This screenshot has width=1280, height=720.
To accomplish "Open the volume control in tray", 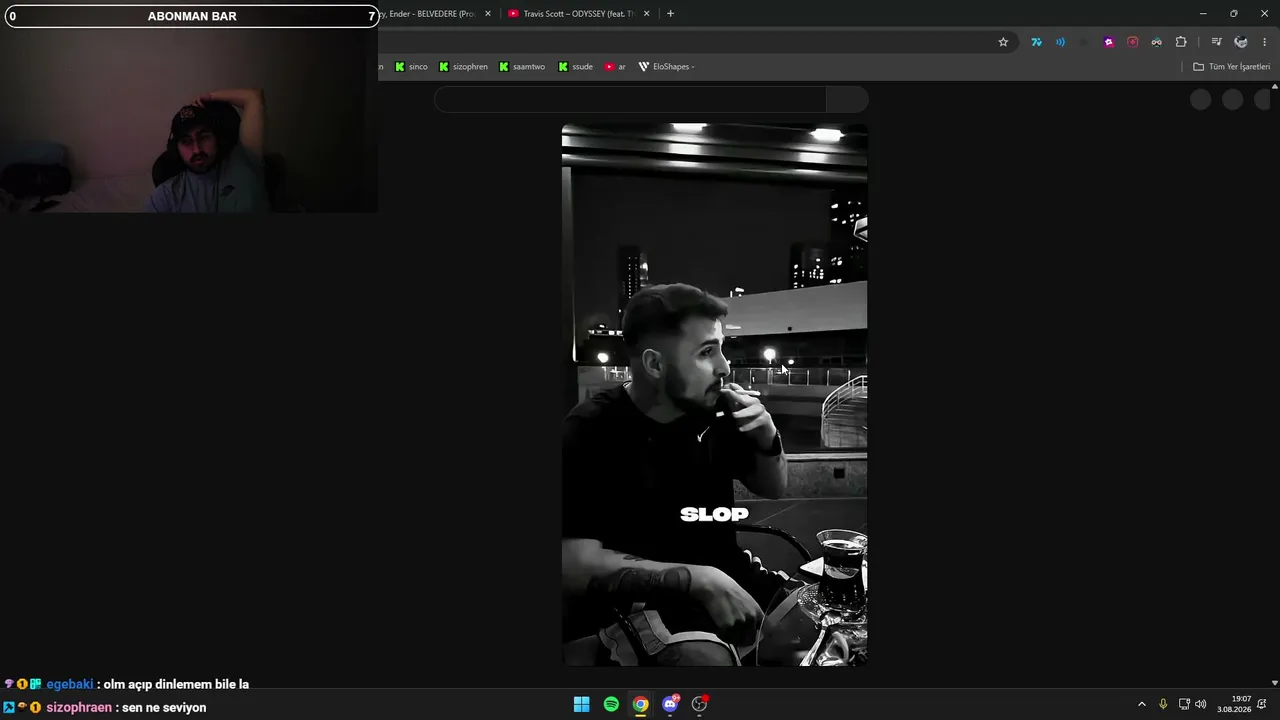I will coord(1201,704).
